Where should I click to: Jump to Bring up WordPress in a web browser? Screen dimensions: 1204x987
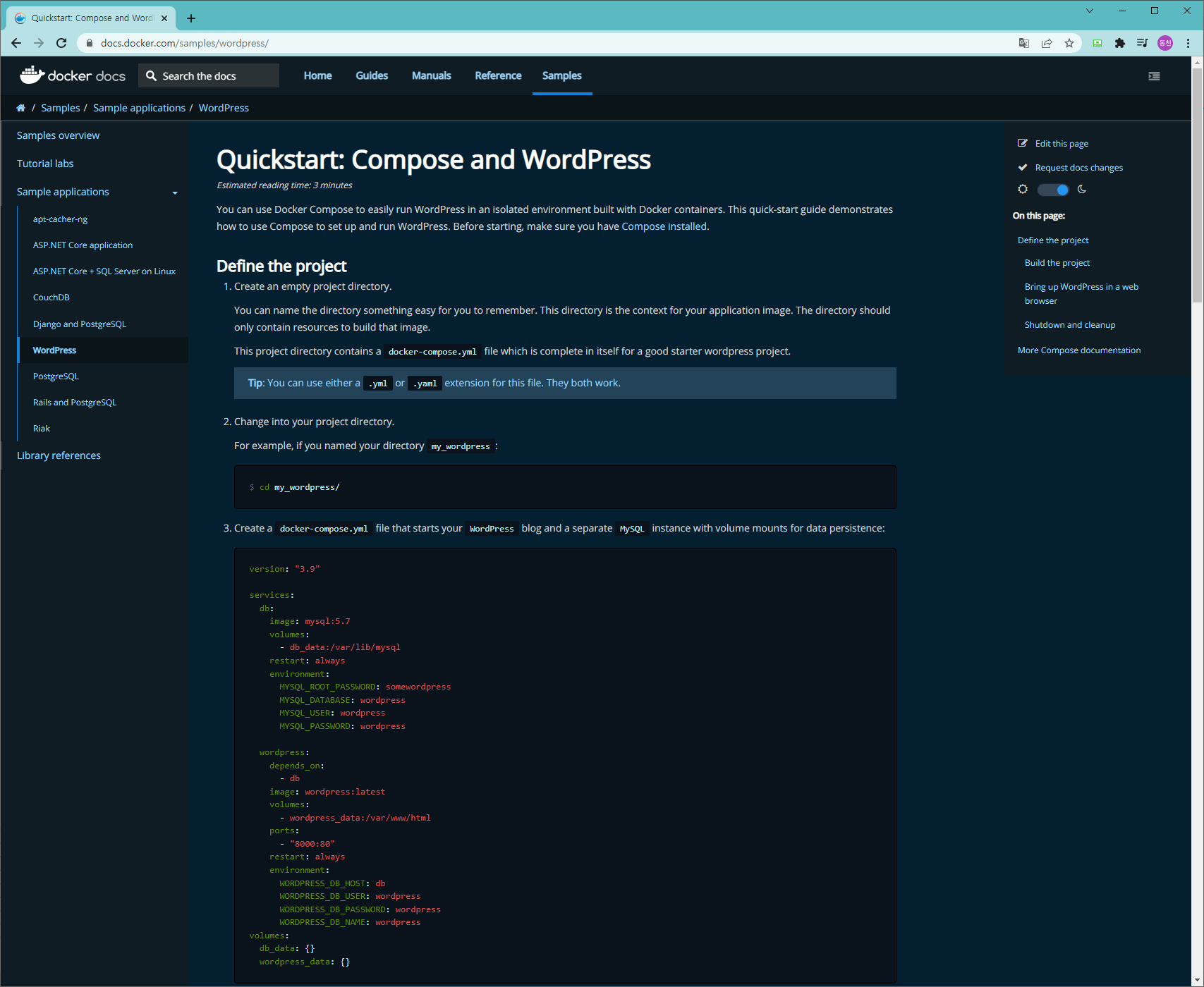(x=1081, y=294)
